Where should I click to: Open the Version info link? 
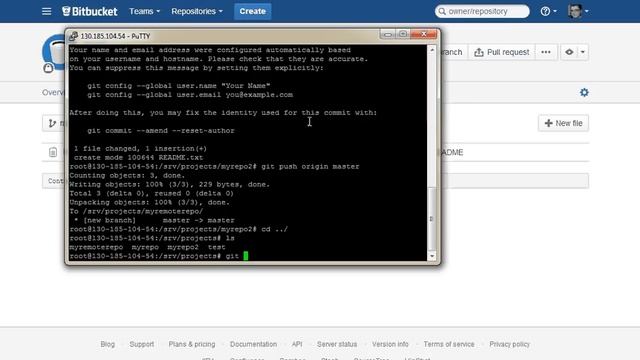point(390,344)
